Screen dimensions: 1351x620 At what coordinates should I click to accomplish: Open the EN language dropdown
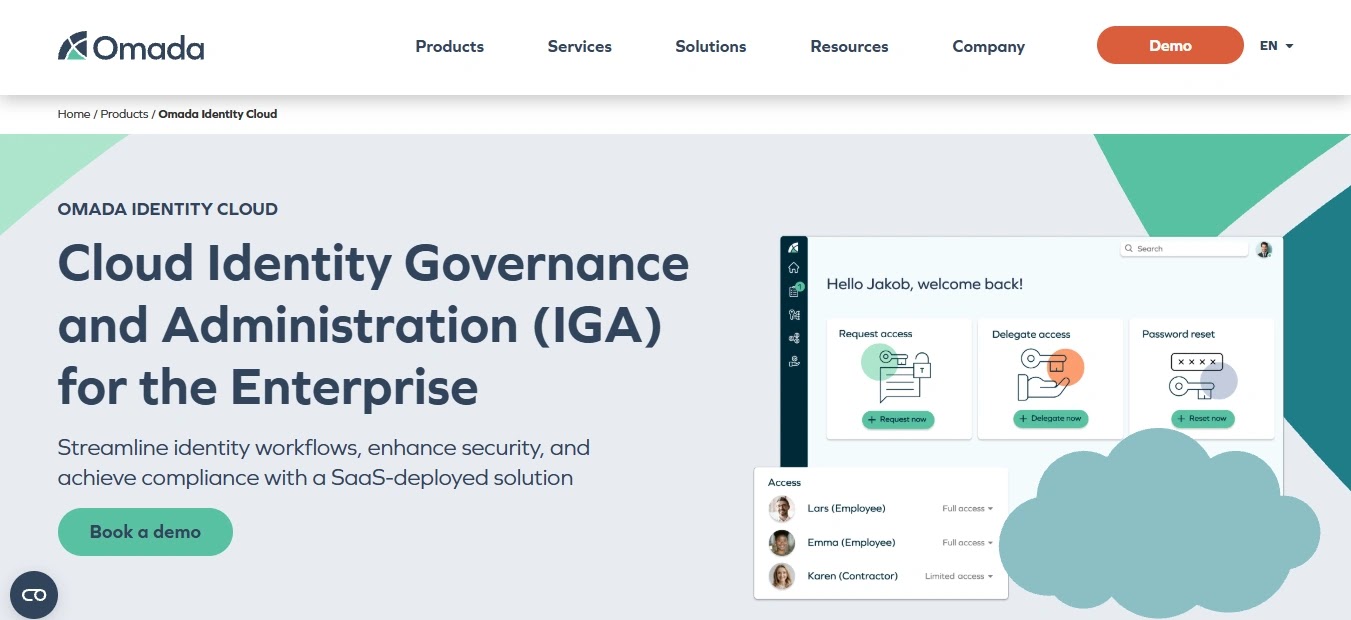1277,46
